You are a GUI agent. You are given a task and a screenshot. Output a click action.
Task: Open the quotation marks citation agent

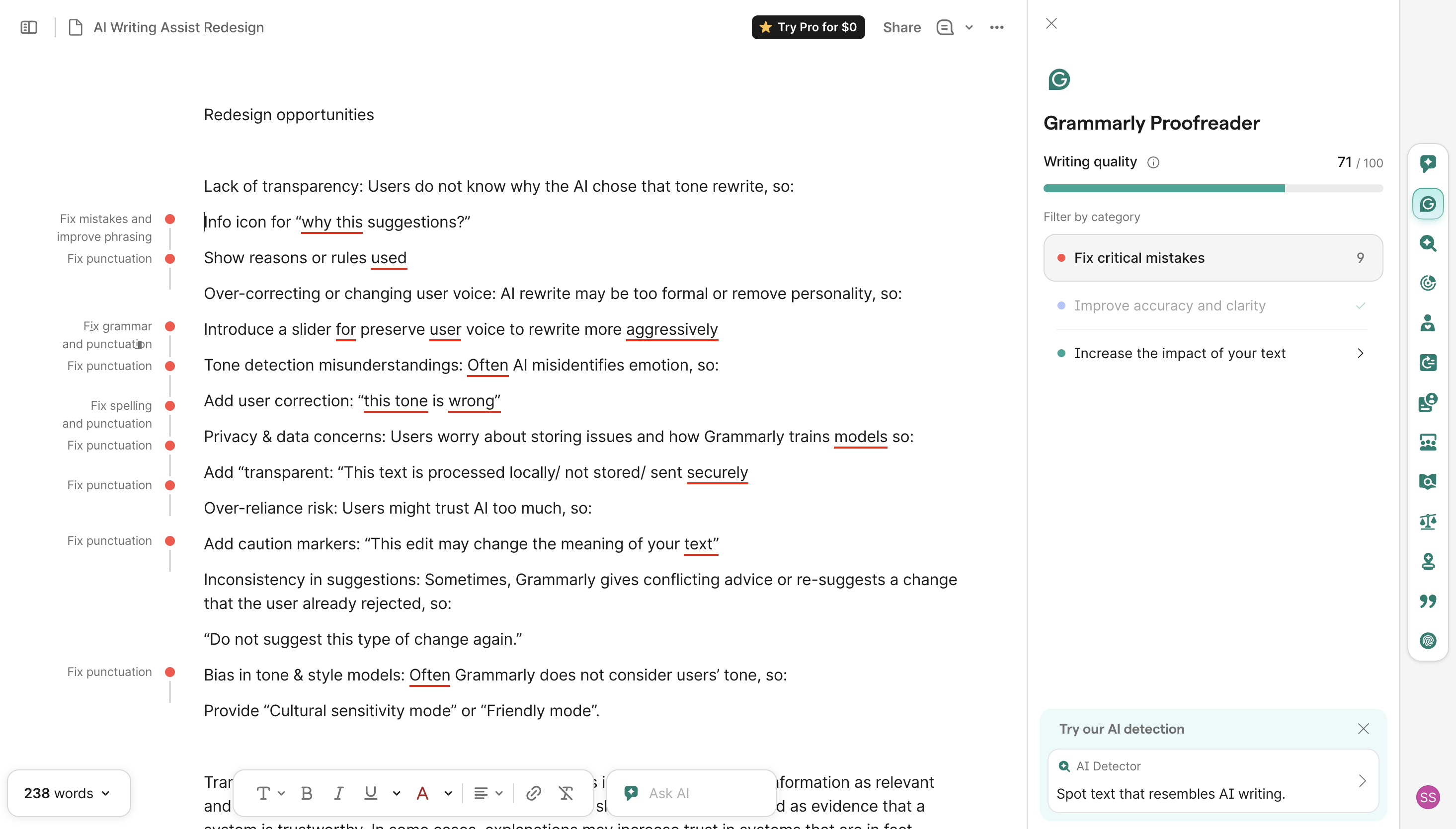tap(1428, 601)
